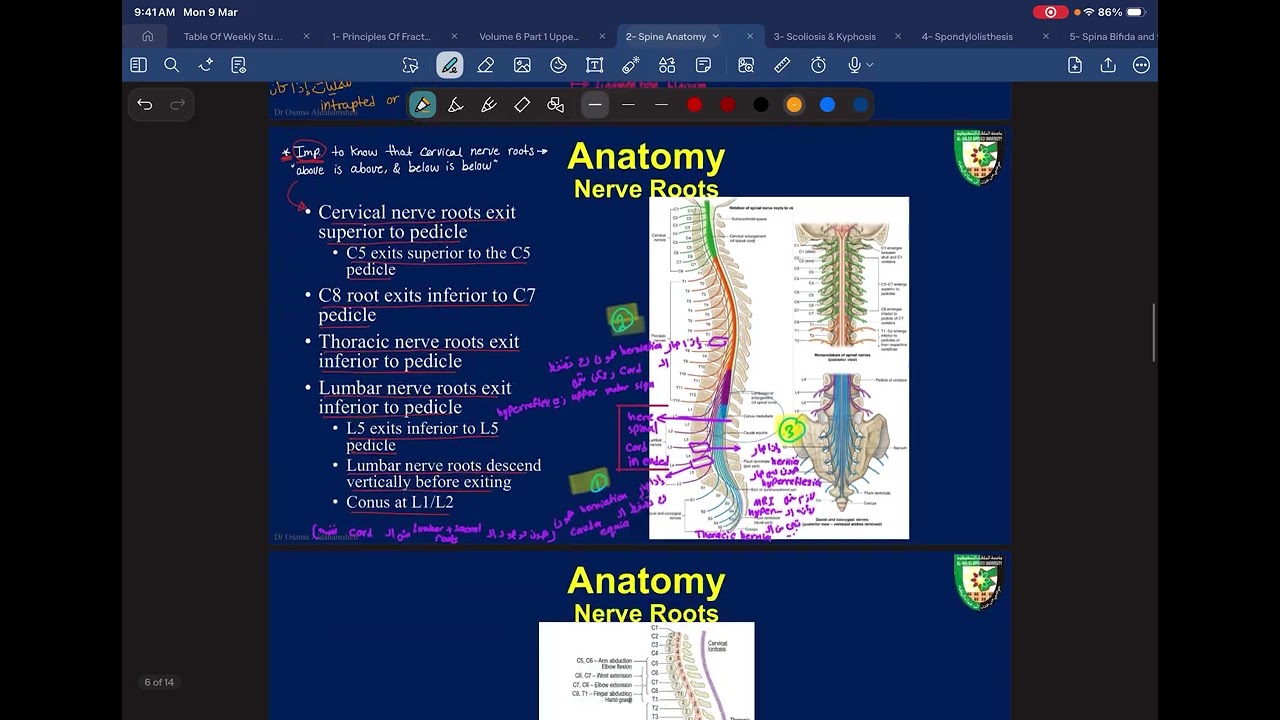Redo the last undone stroke
The image size is (1280, 720).
click(x=178, y=104)
